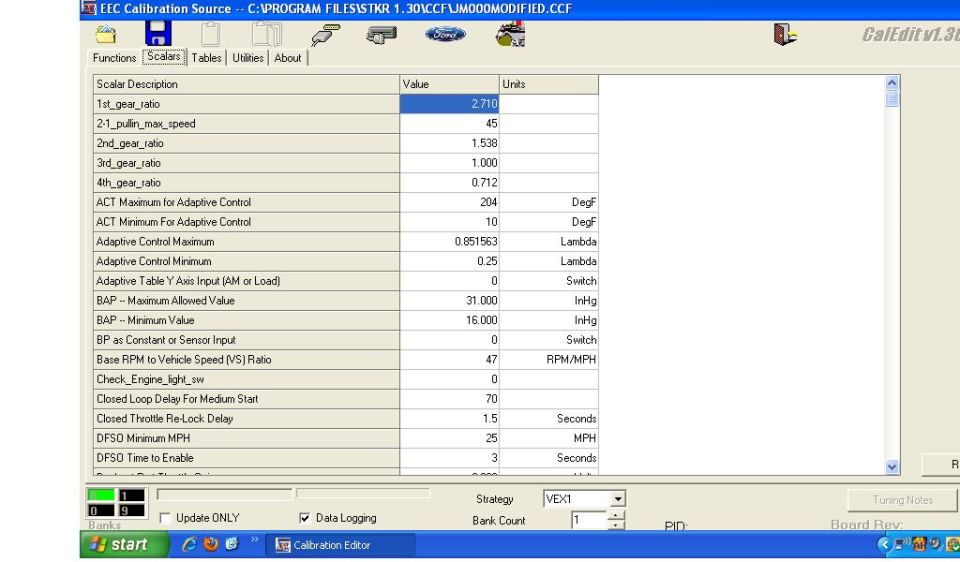This screenshot has height=562, width=960.
Task: Click scalar list scroll up arrow
Action: pos(892,83)
